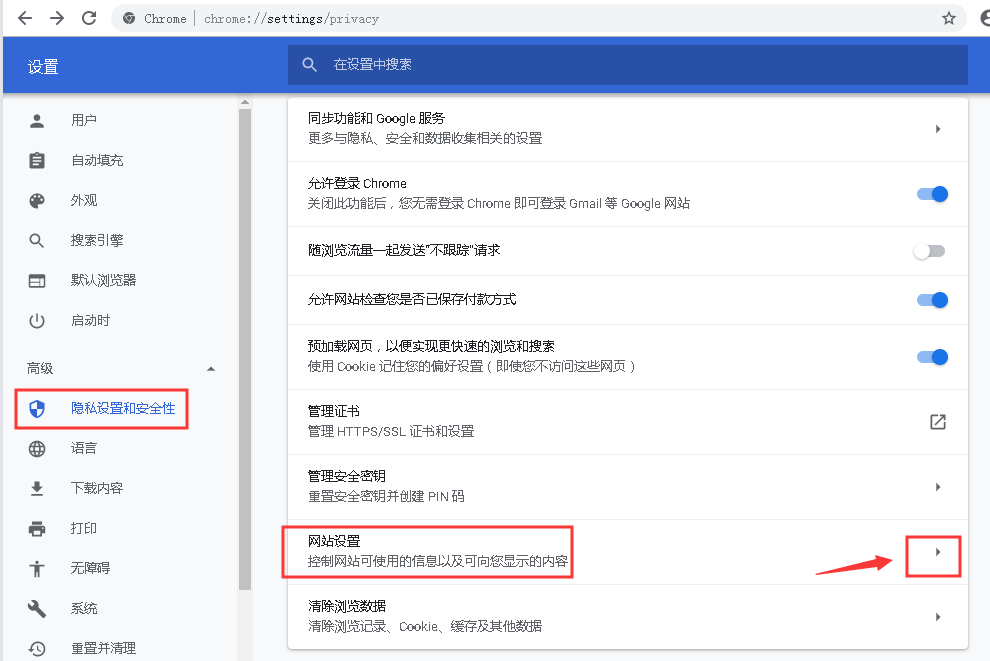Click the printer icon beside 打印
The width and height of the screenshot is (990, 661).
pyautogui.click(x=37, y=528)
